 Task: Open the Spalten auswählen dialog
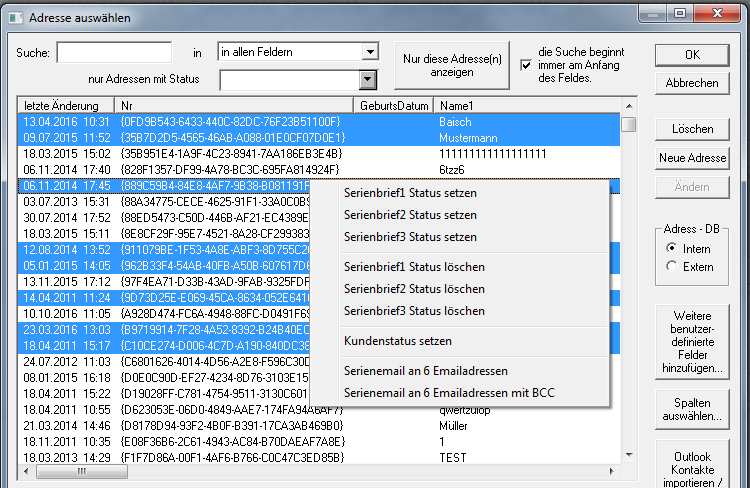coord(691,408)
